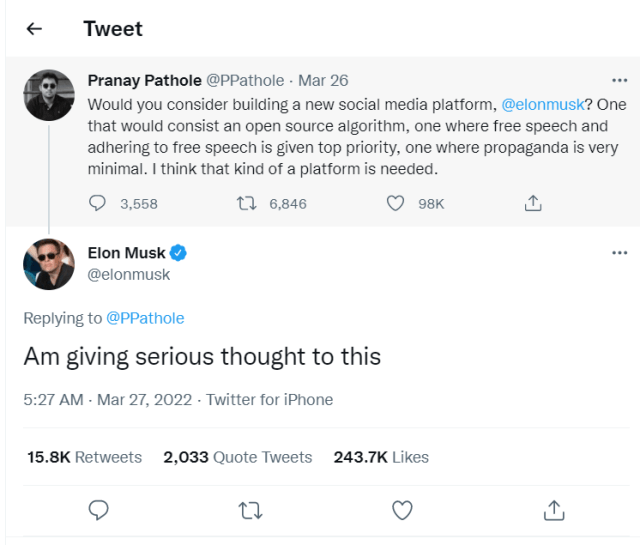This screenshot has width=640, height=545.
Task: Open more options on Elon's tweet
Action: [x=619, y=252]
